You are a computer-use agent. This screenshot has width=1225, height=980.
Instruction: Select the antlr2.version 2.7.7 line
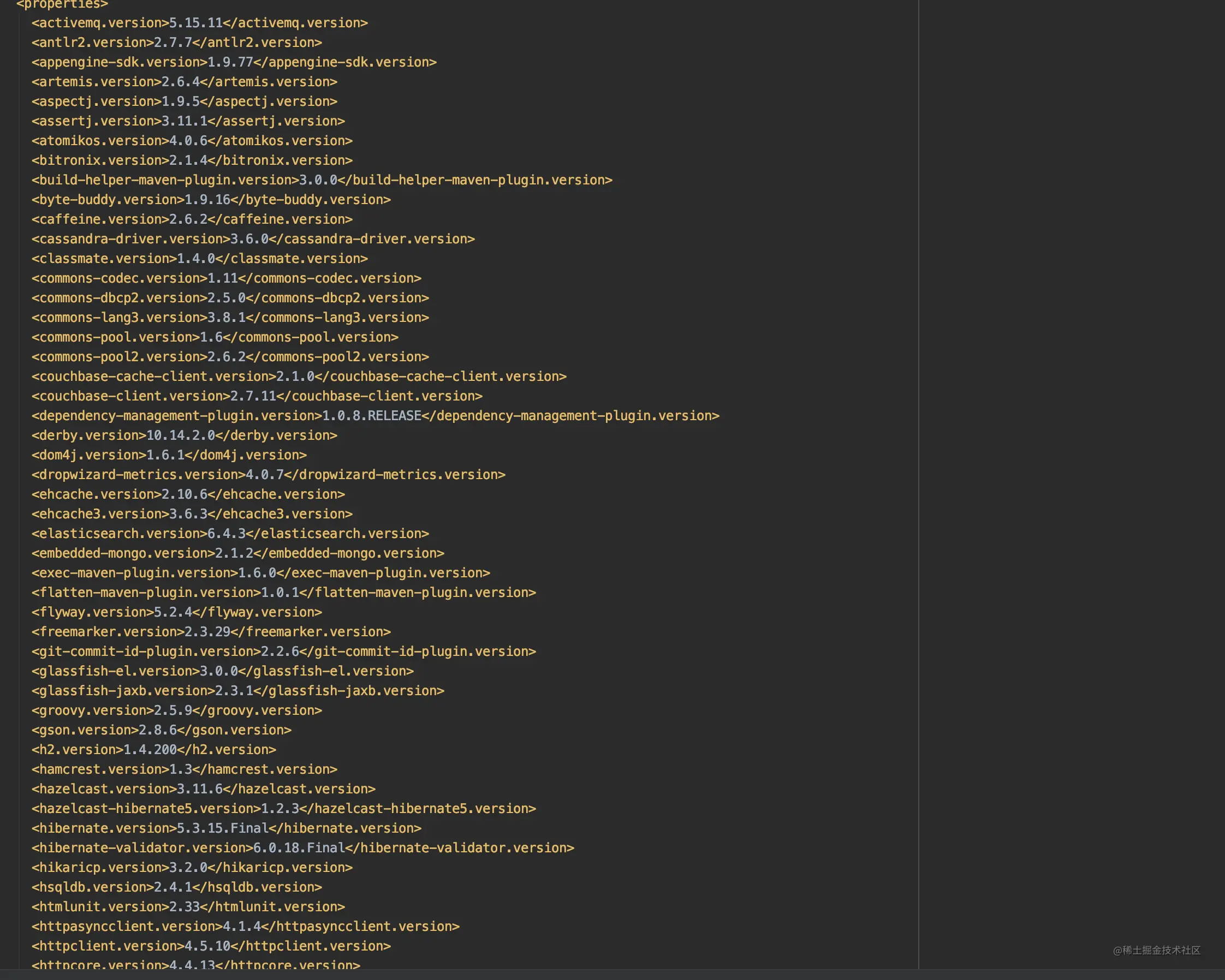pyautogui.click(x=177, y=43)
